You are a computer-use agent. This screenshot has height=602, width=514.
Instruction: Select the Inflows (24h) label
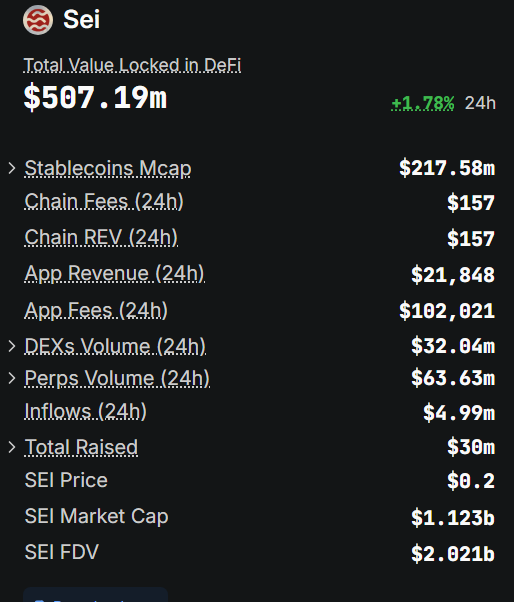pos(86,411)
